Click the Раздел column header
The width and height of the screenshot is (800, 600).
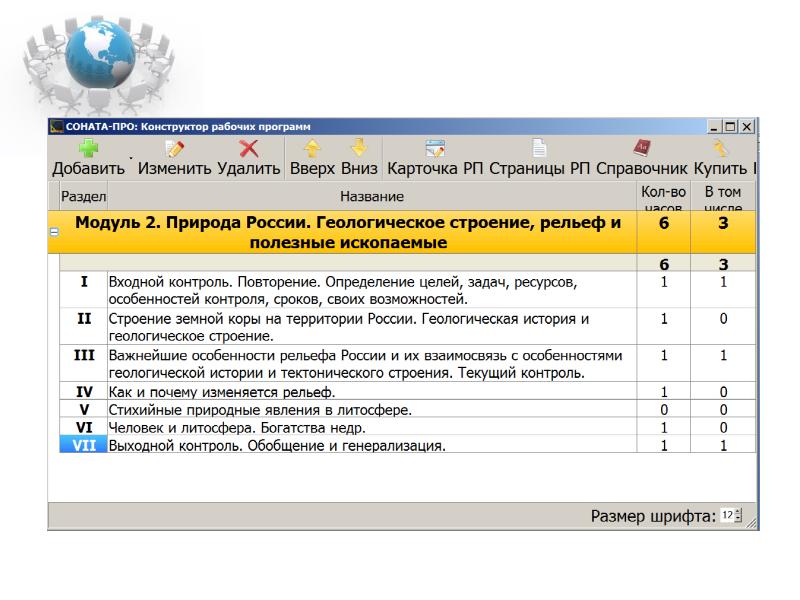point(84,196)
